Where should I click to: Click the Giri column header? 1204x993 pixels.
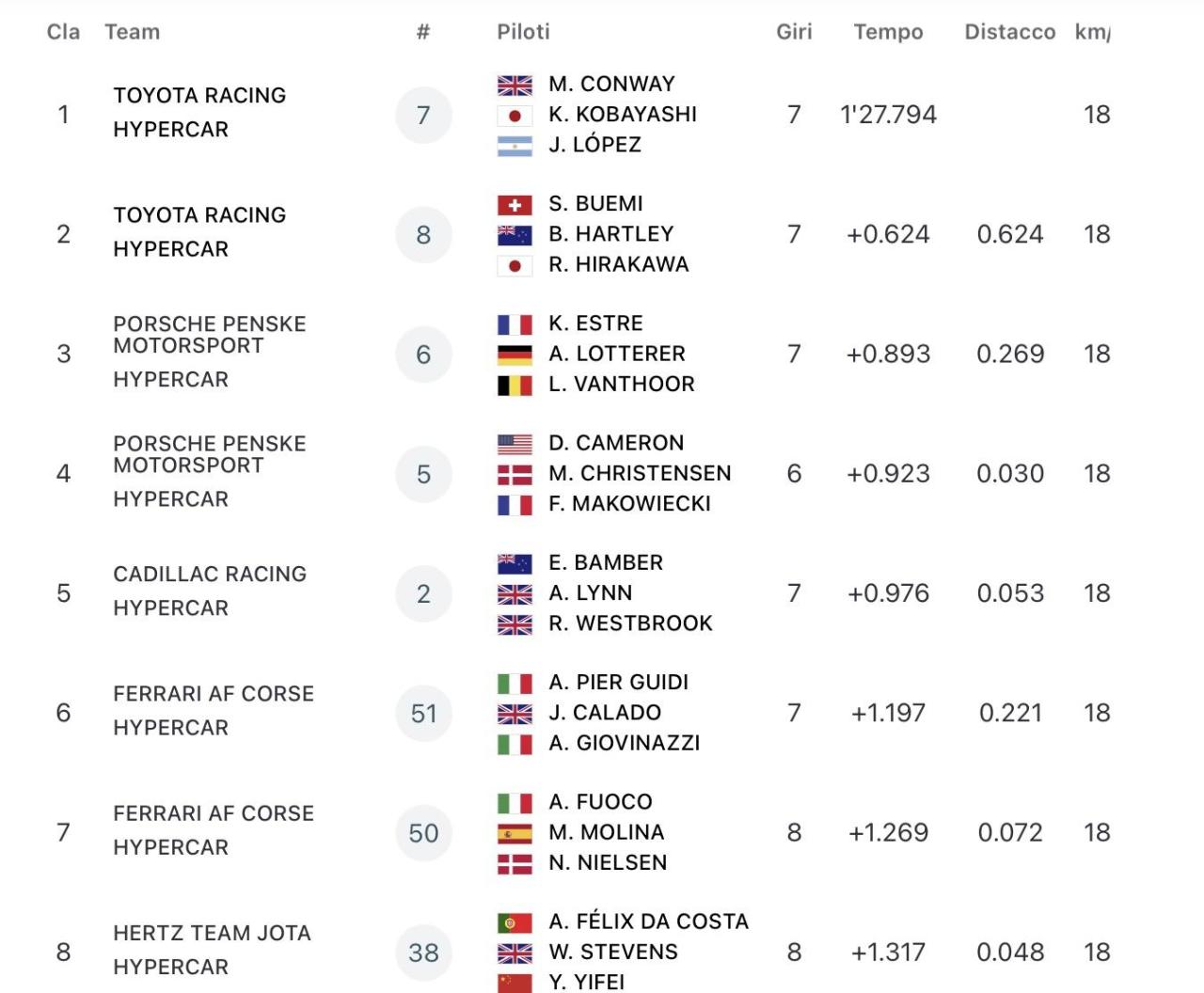[x=794, y=32]
